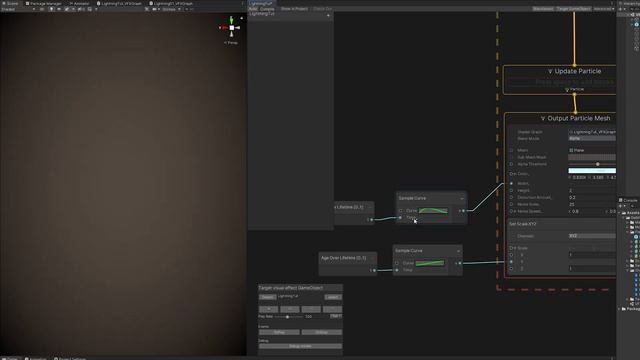Collapse the upper Sample Curve node
640x360 pixels.
coord(462,198)
